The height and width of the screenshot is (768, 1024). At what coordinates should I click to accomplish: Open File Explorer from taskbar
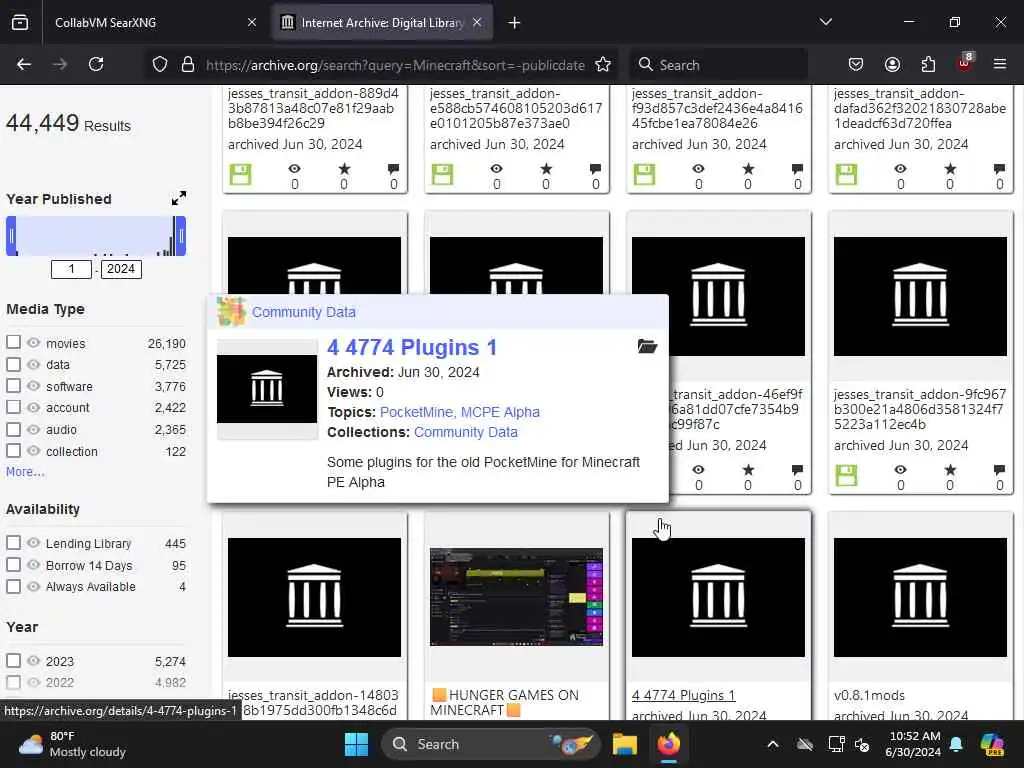point(624,744)
